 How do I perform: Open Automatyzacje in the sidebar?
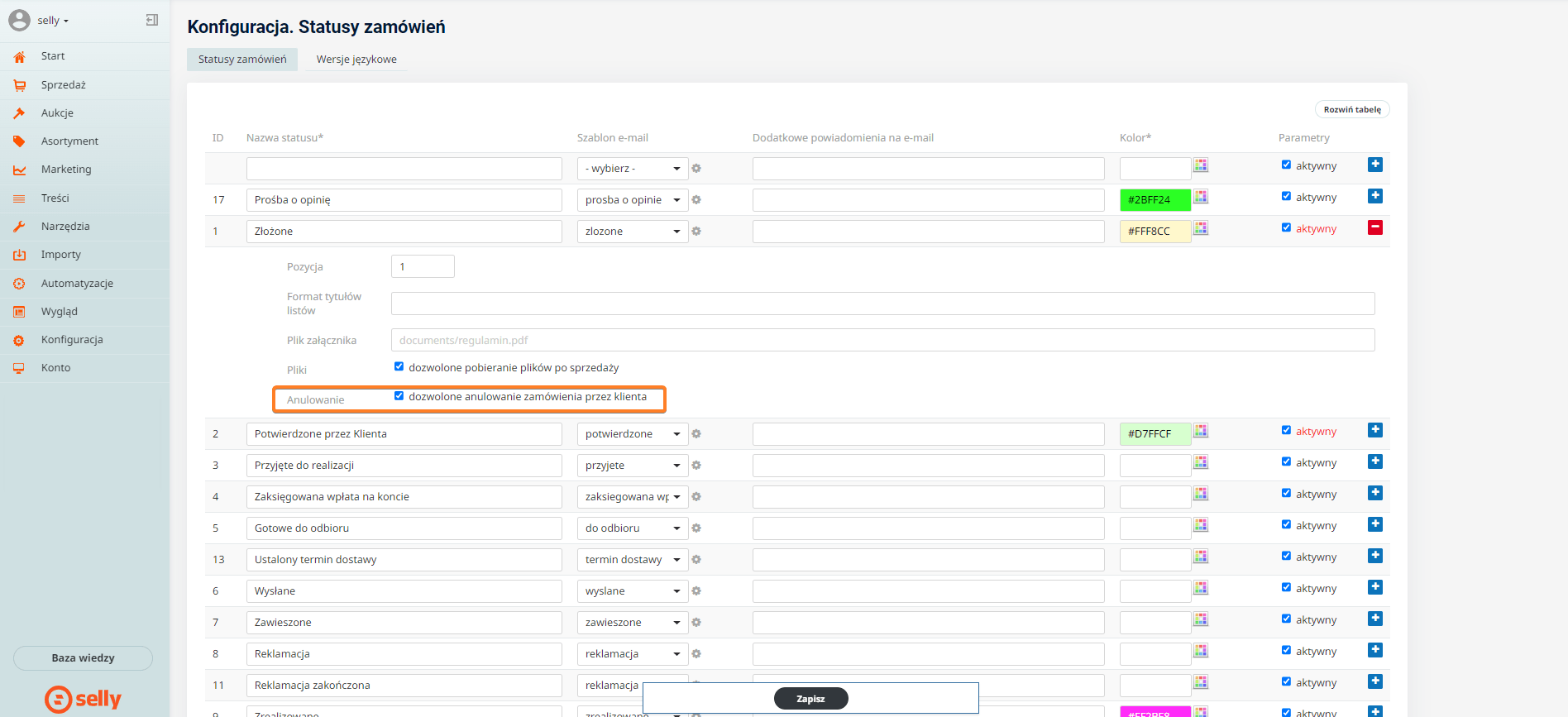pyautogui.click(x=77, y=284)
